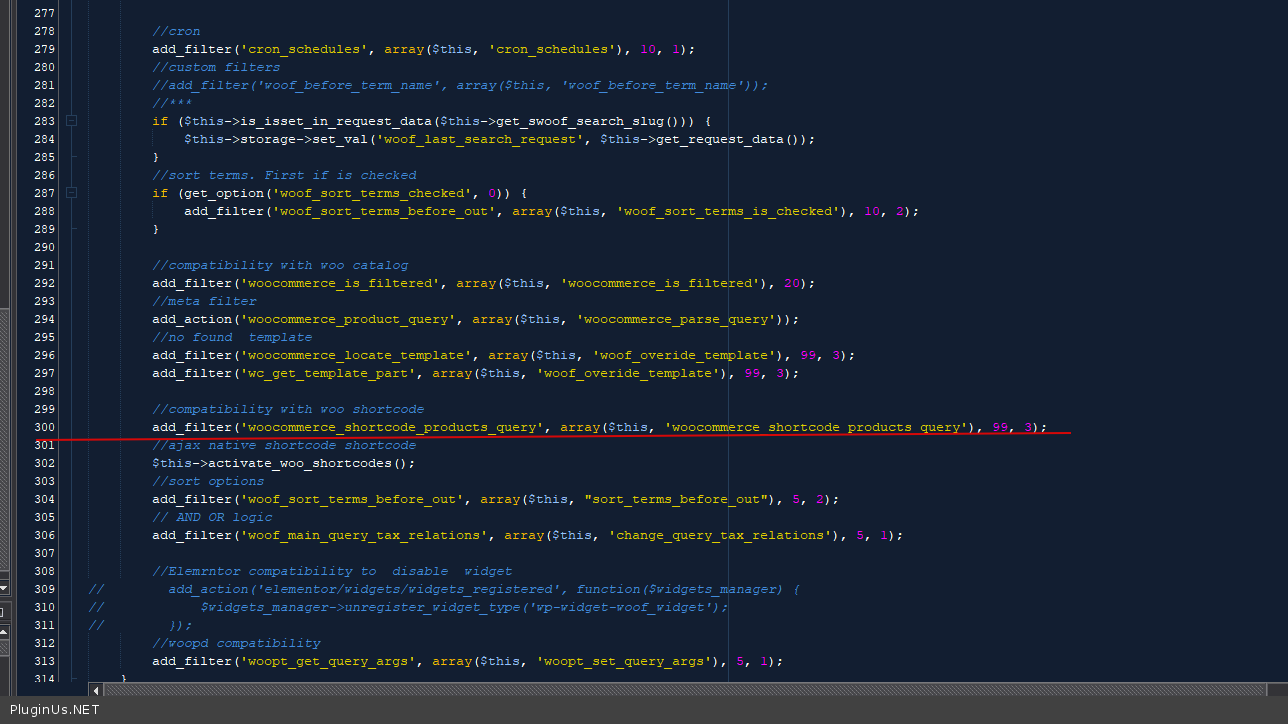Click line number 313 in the gutter
Screen dimensions: 1288x724
pyautogui.click(x=43, y=661)
